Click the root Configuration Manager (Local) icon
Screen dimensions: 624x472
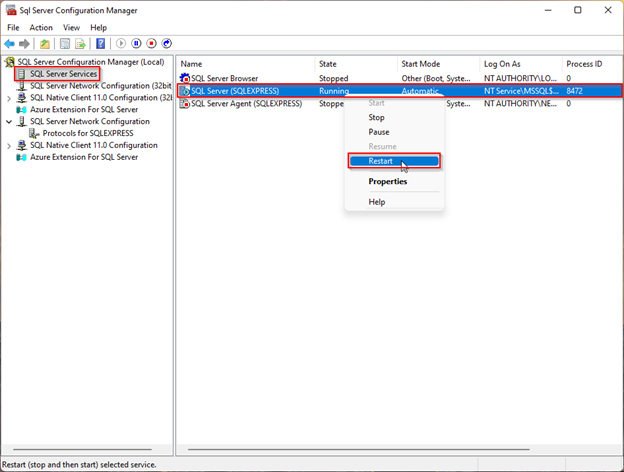(10, 62)
